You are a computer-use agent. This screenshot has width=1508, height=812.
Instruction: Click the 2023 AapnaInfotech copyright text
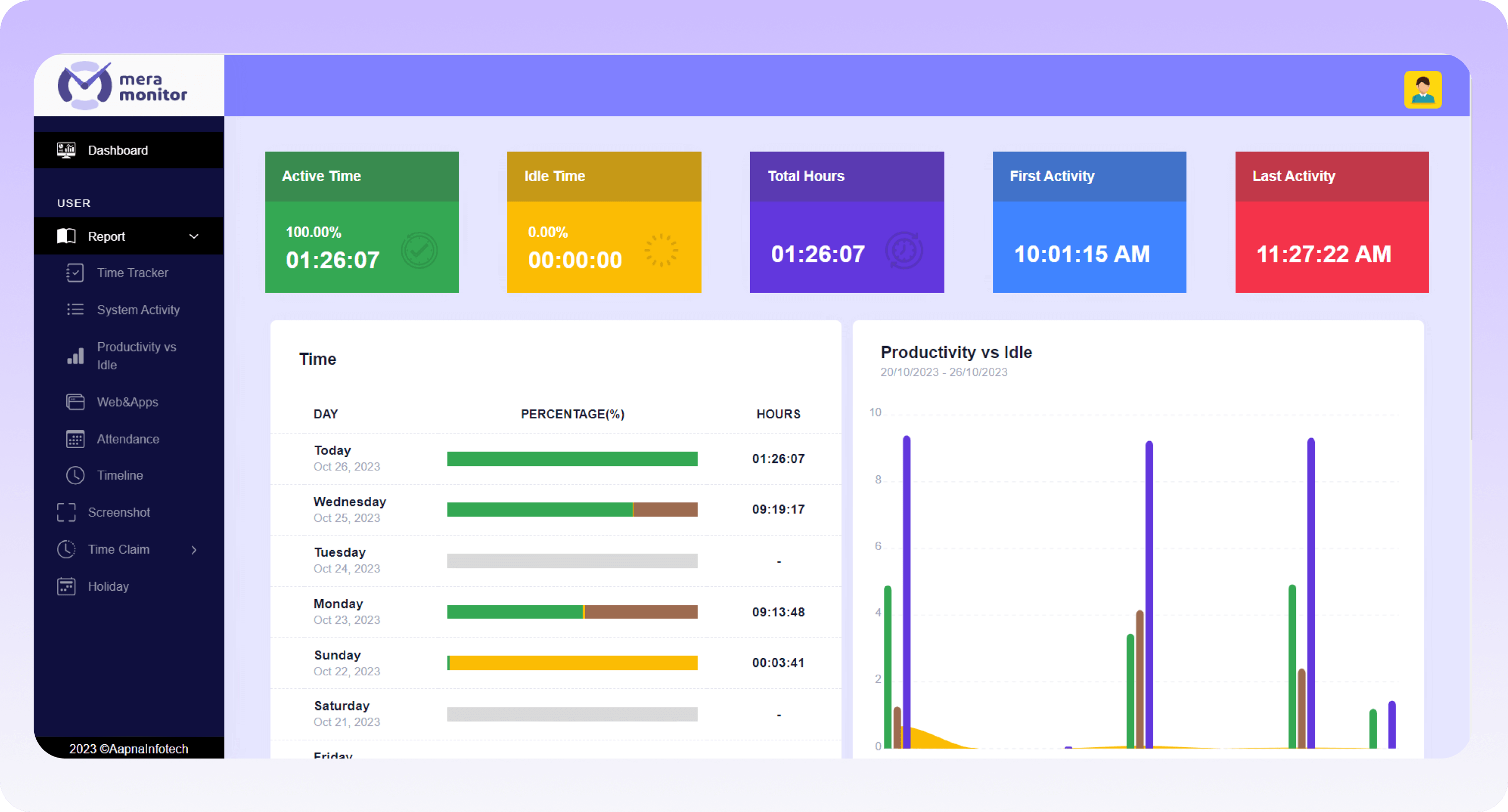click(x=128, y=749)
